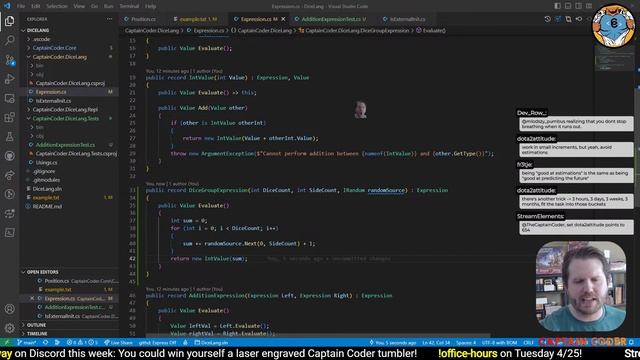Open Explorer's three-dot Views and More Actions
The width and height of the screenshot is (640, 360).
[109, 19]
